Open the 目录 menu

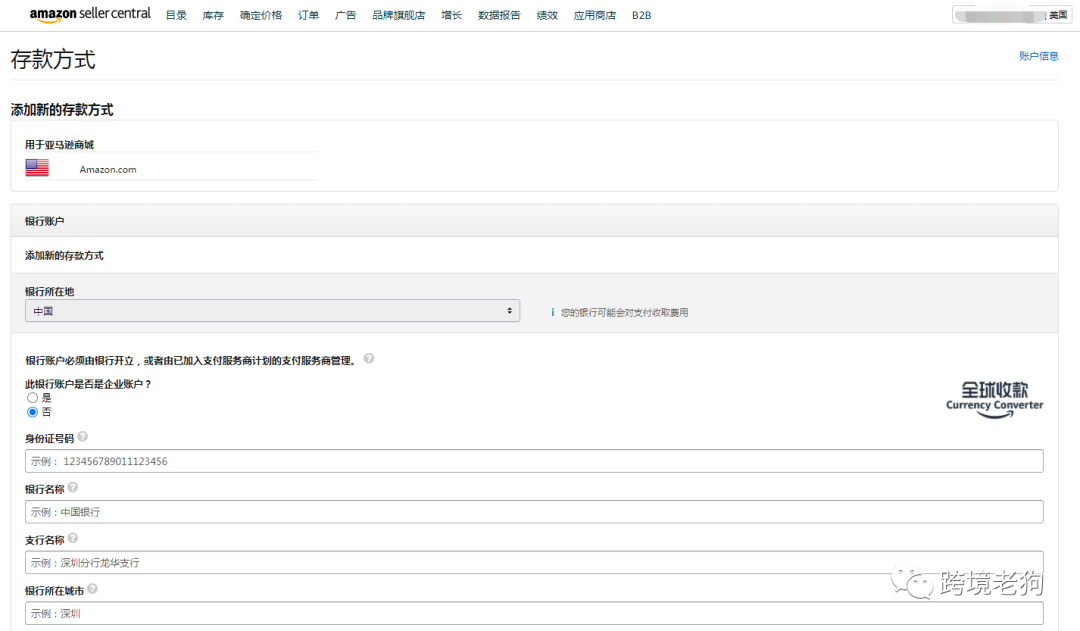pos(176,15)
